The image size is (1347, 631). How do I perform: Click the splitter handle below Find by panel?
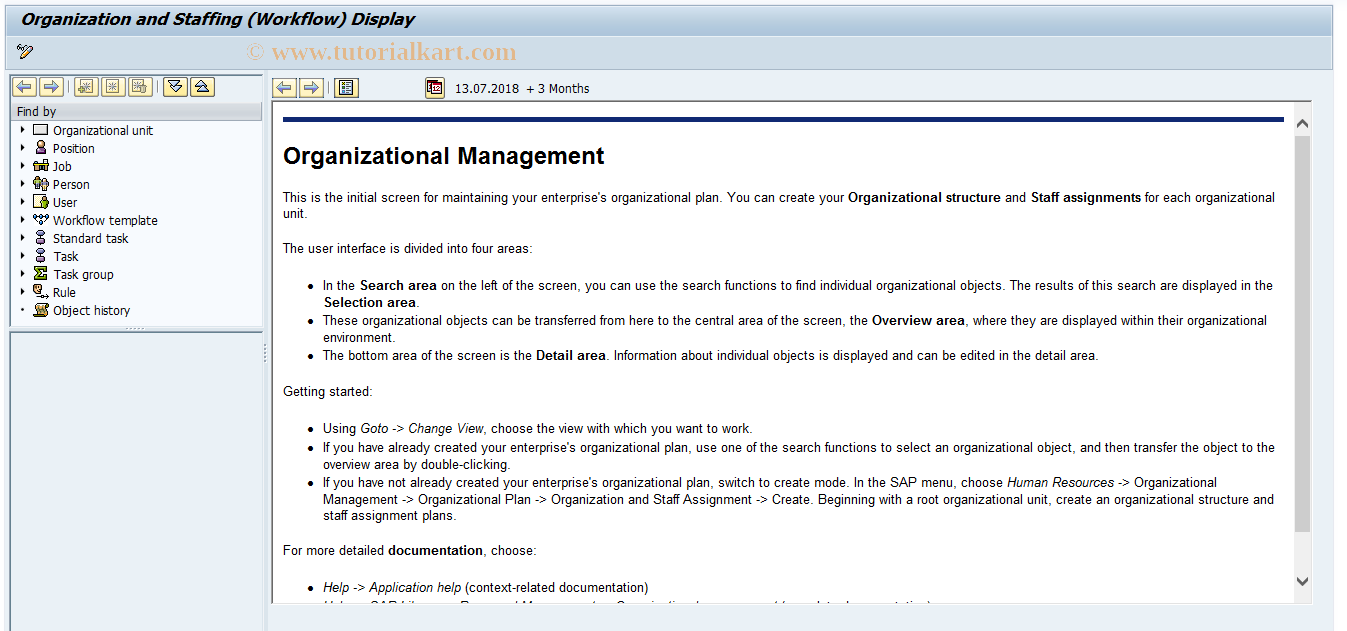click(x=136, y=328)
